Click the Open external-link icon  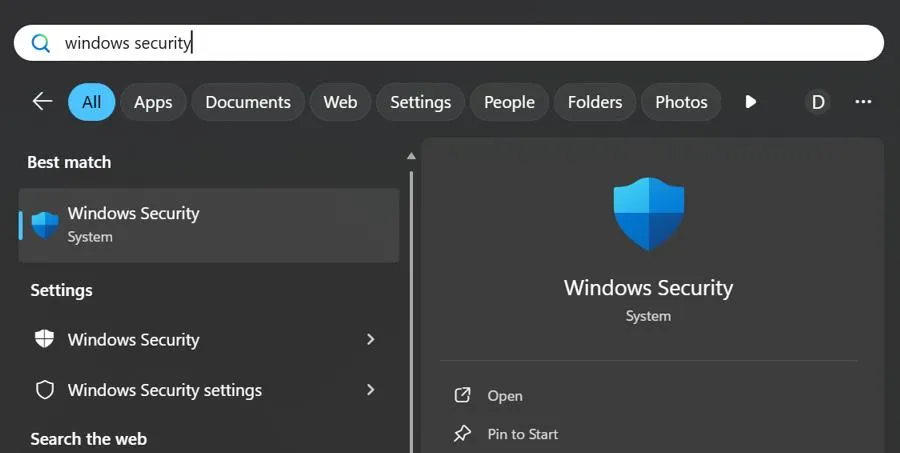462,396
